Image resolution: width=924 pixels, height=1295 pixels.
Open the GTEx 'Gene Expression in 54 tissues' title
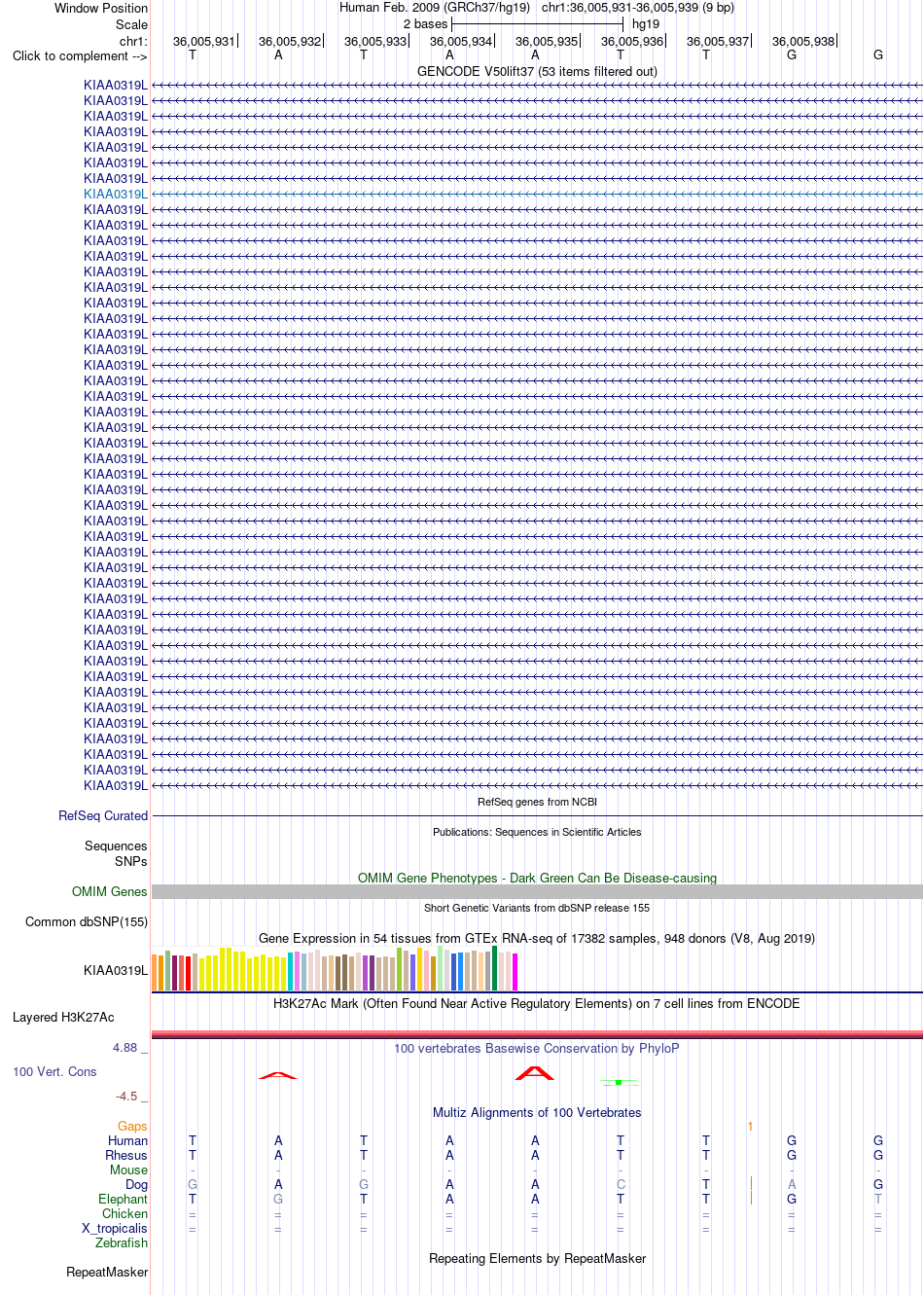coord(537,938)
